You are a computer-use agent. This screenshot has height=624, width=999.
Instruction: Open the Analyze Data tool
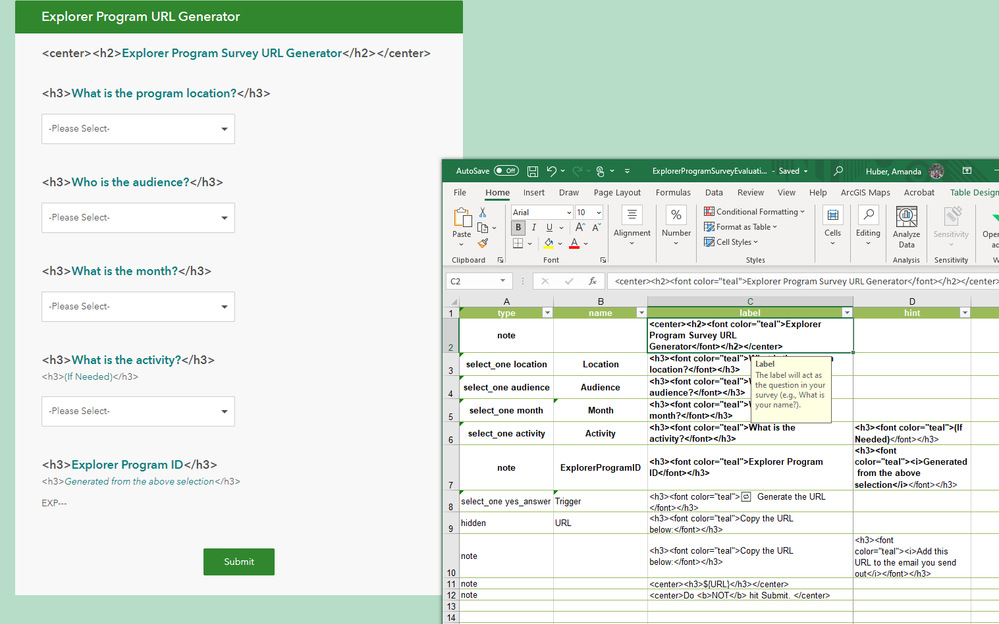(x=906, y=227)
